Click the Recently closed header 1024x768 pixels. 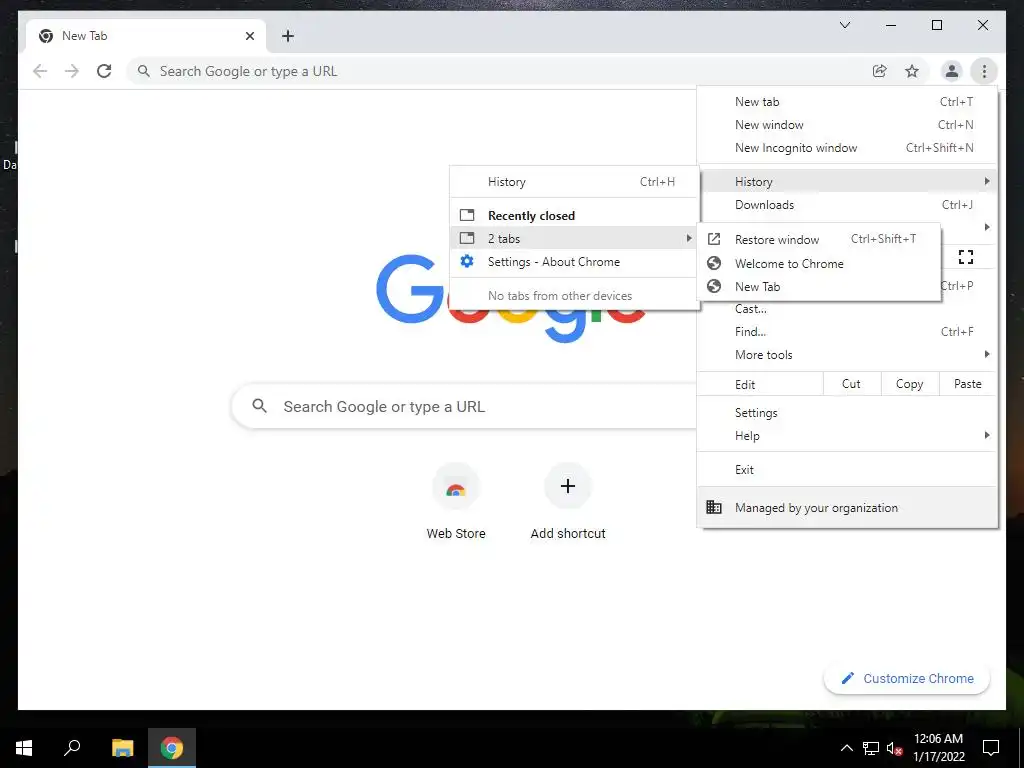pos(531,216)
